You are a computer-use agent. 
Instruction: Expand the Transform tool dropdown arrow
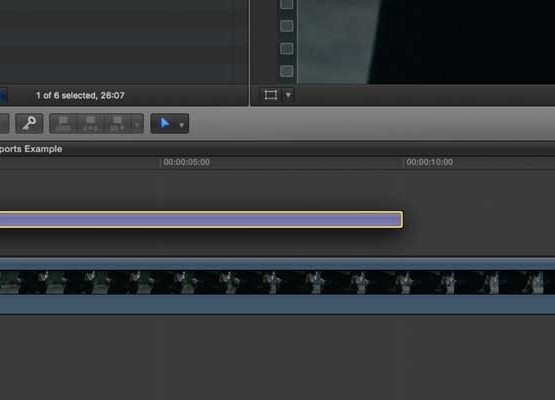tap(288, 95)
